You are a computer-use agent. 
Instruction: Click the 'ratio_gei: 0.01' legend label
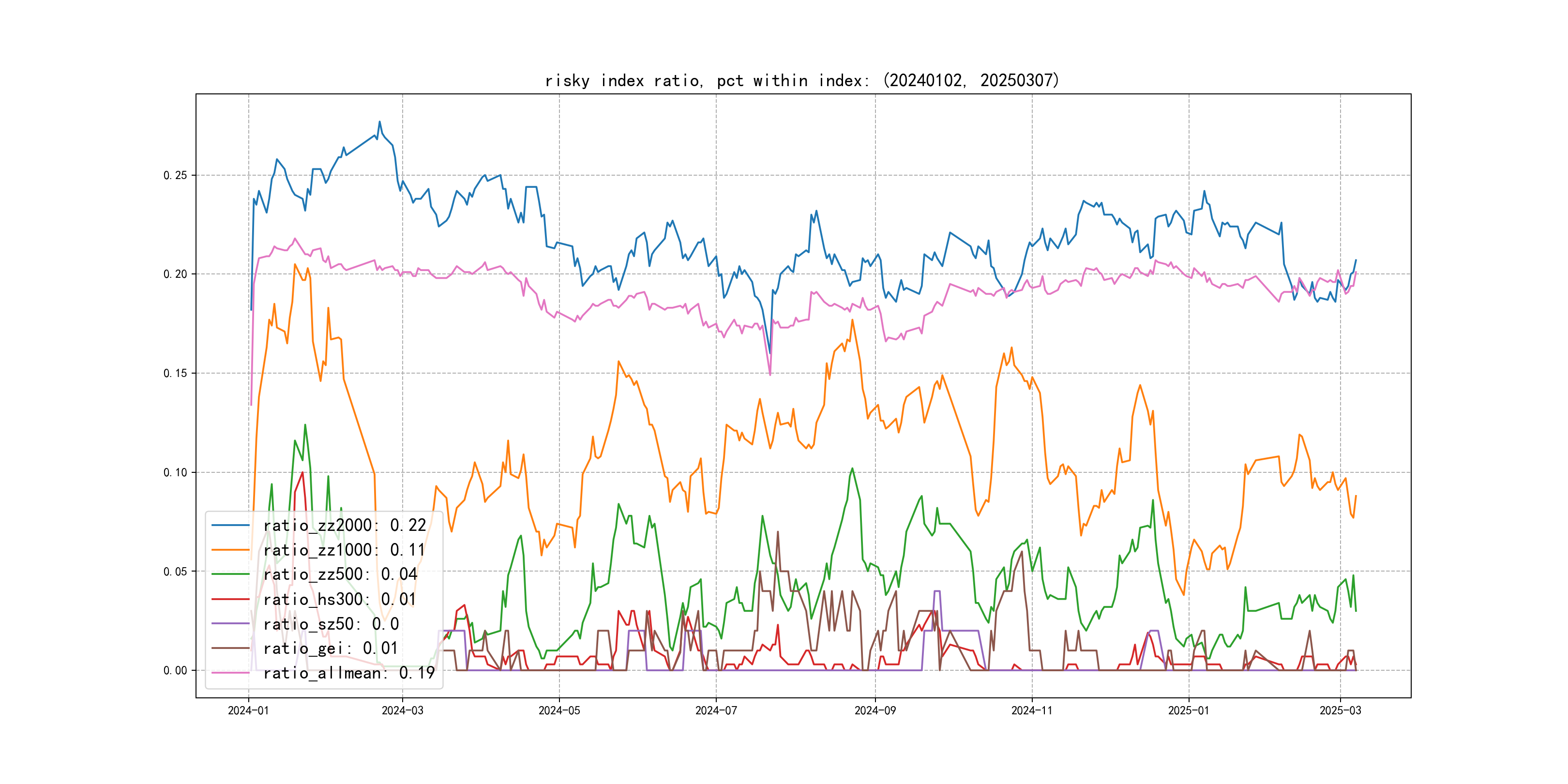coord(331,648)
